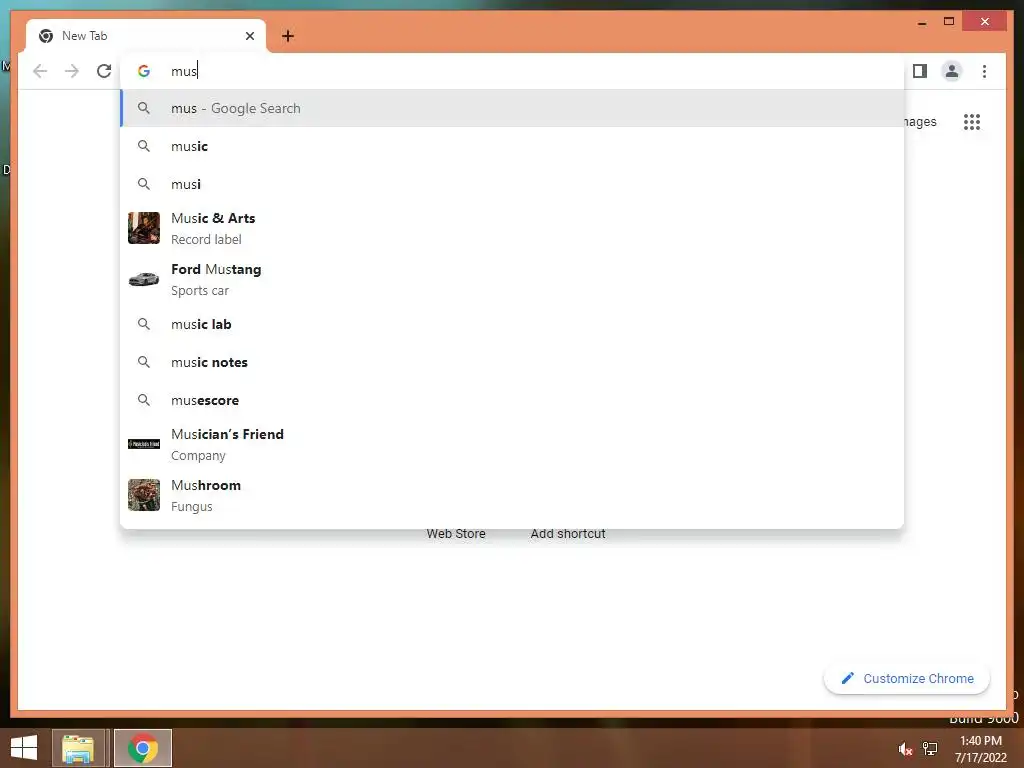Open a new tab with the plus button
The height and width of the screenshot is (768, 1024).
coord(288,36)
